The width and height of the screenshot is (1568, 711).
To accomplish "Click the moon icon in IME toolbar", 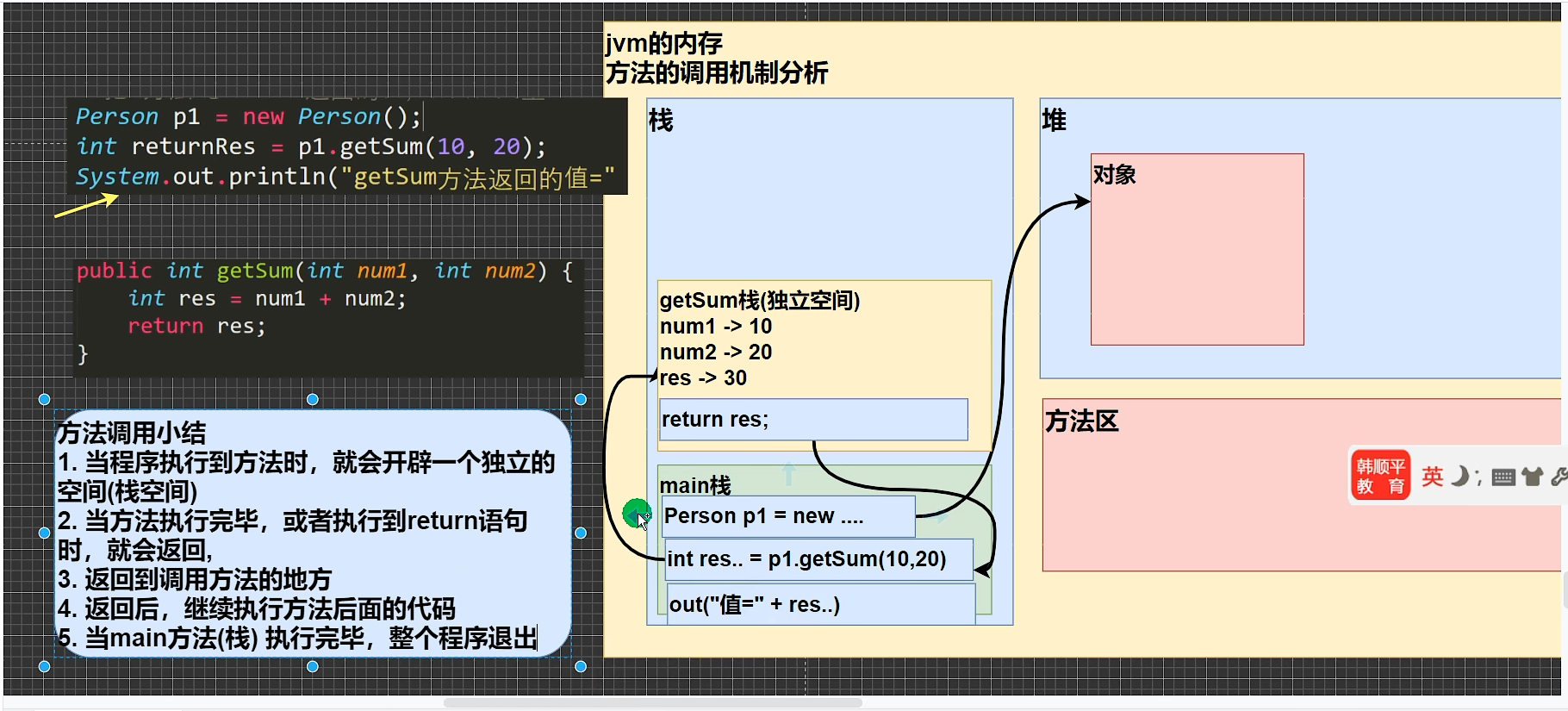I will point(1459,476).
